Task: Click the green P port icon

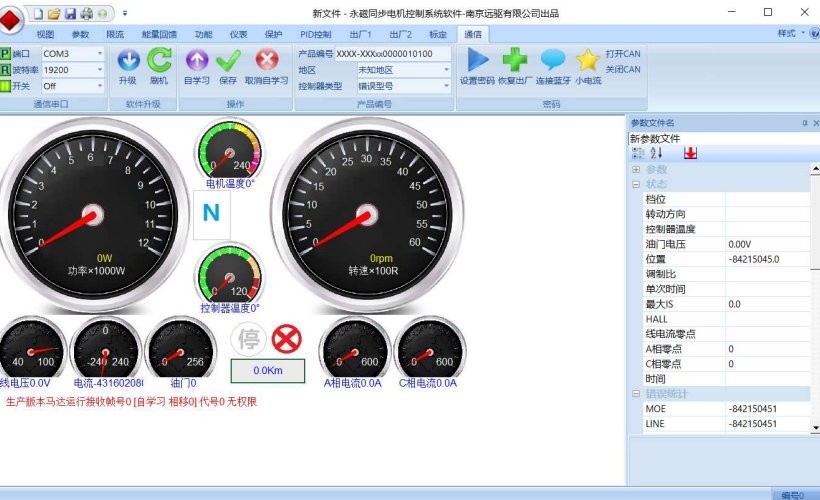Action: pyautogui.click(x=5, y=53)
